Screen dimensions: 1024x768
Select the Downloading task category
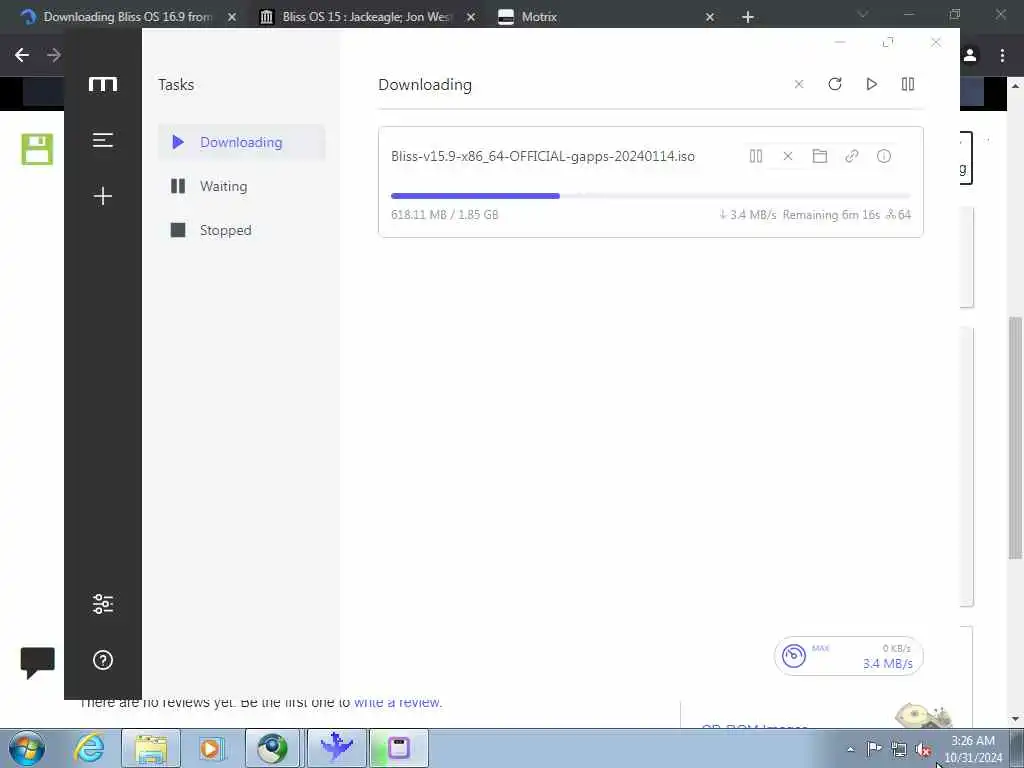pos(242,142)
